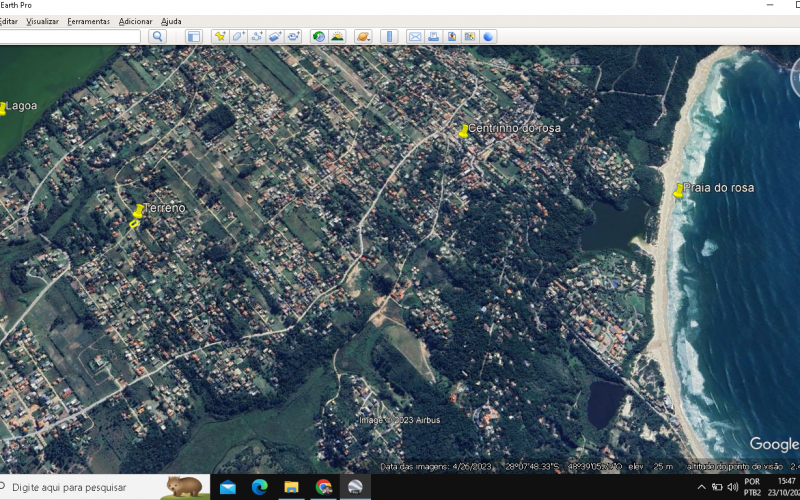
Task: Click the Windows taskbar search box
Action: [85, 487]
